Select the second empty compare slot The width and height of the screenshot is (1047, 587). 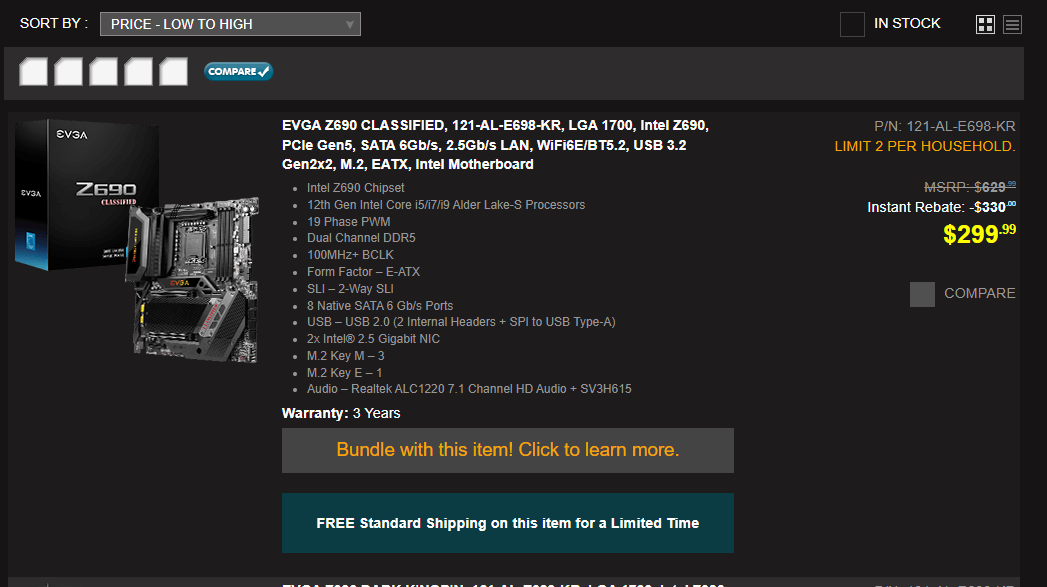(x=68, y=71)
